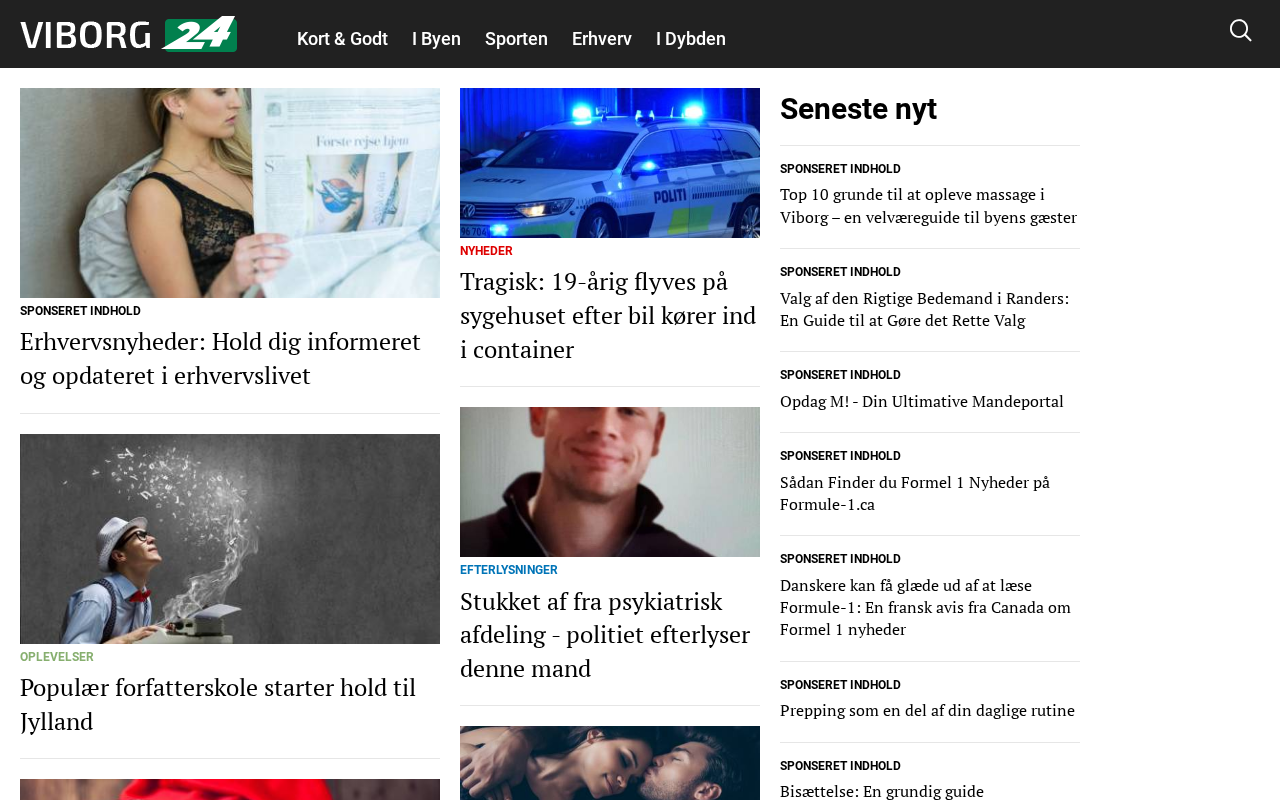The width and height of the screenshot is (1280, 800).
Task: Select the EFTERLYSNINGER category tag
Action: (x=509, y=570)
